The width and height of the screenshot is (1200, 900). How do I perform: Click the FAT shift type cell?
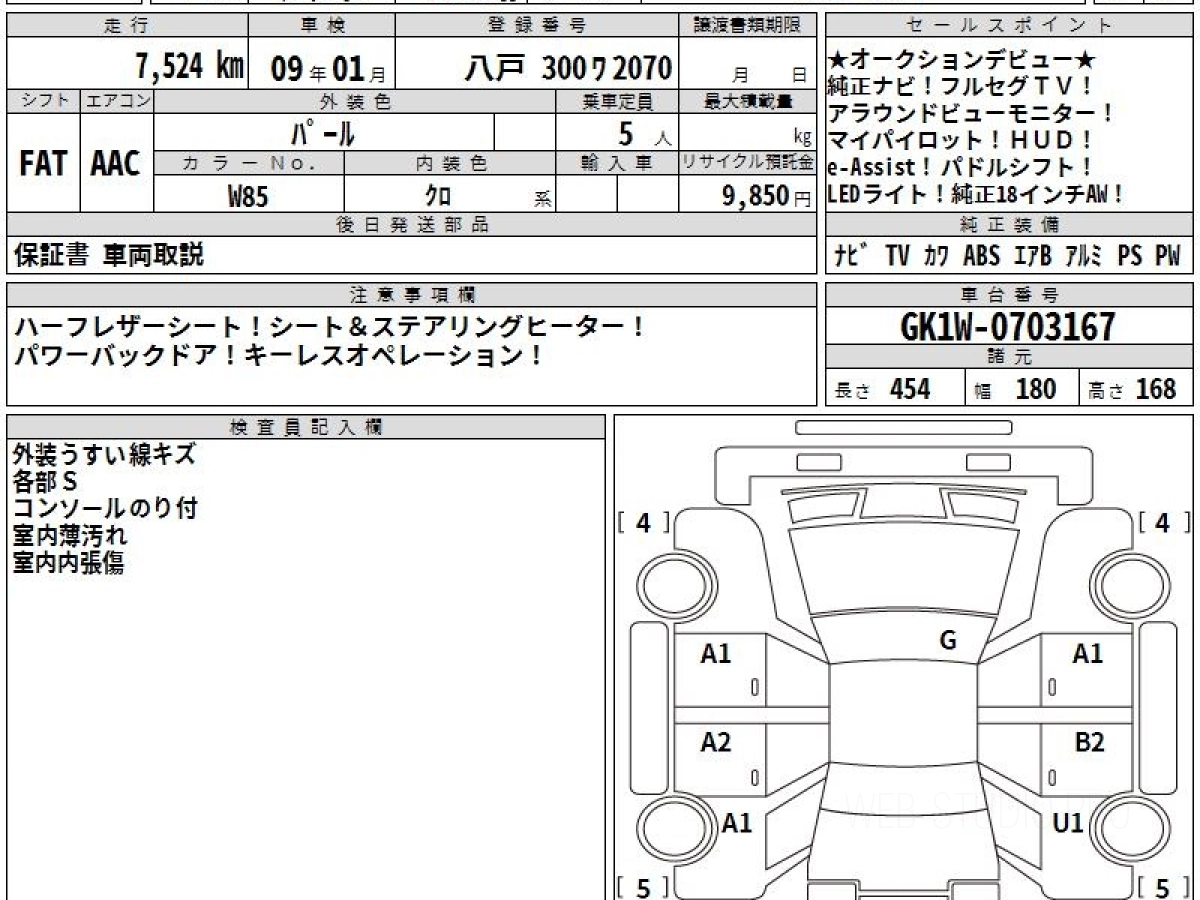43,164
